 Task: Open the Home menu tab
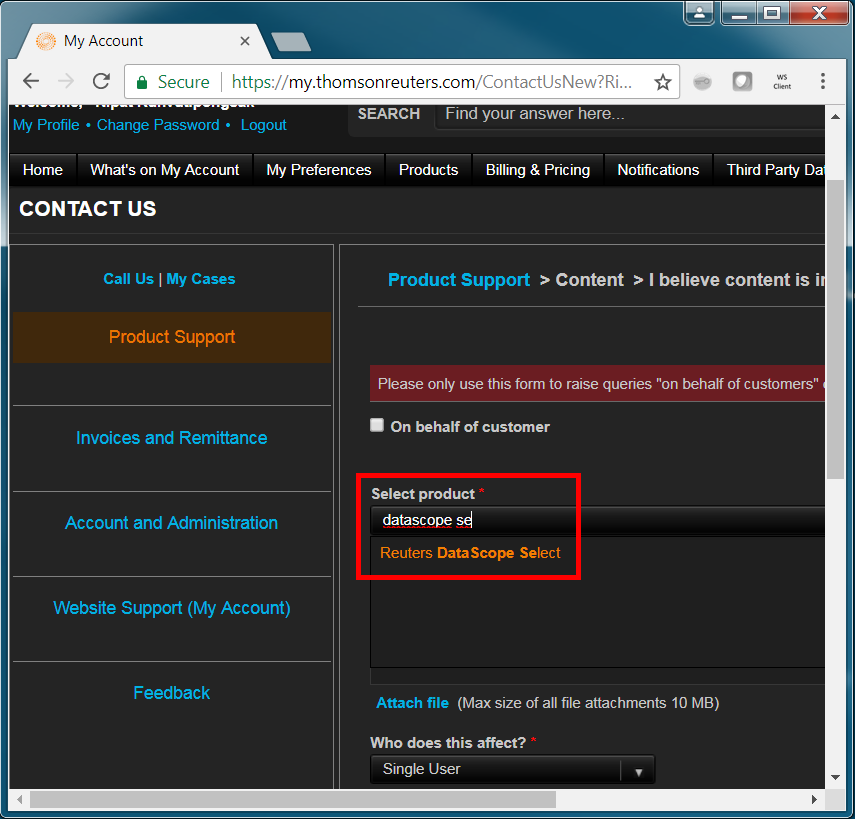click(43, 170)
